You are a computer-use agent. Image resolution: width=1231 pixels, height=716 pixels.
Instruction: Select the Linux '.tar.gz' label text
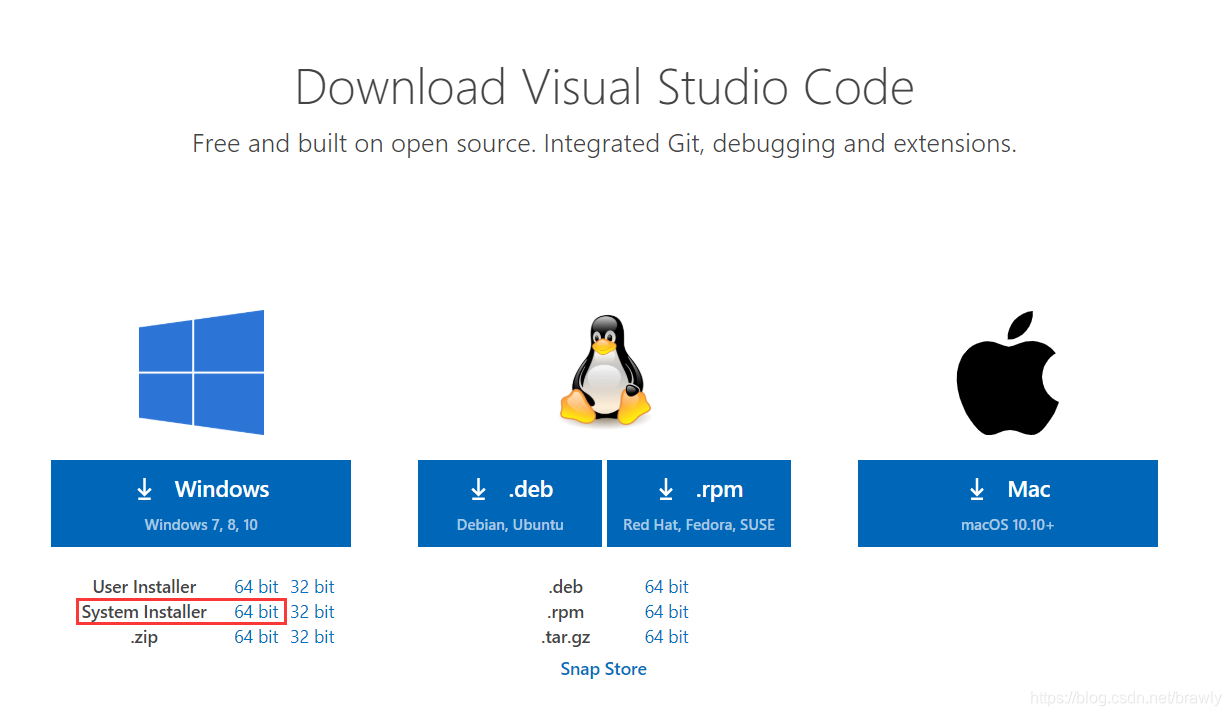click(565, 637)
